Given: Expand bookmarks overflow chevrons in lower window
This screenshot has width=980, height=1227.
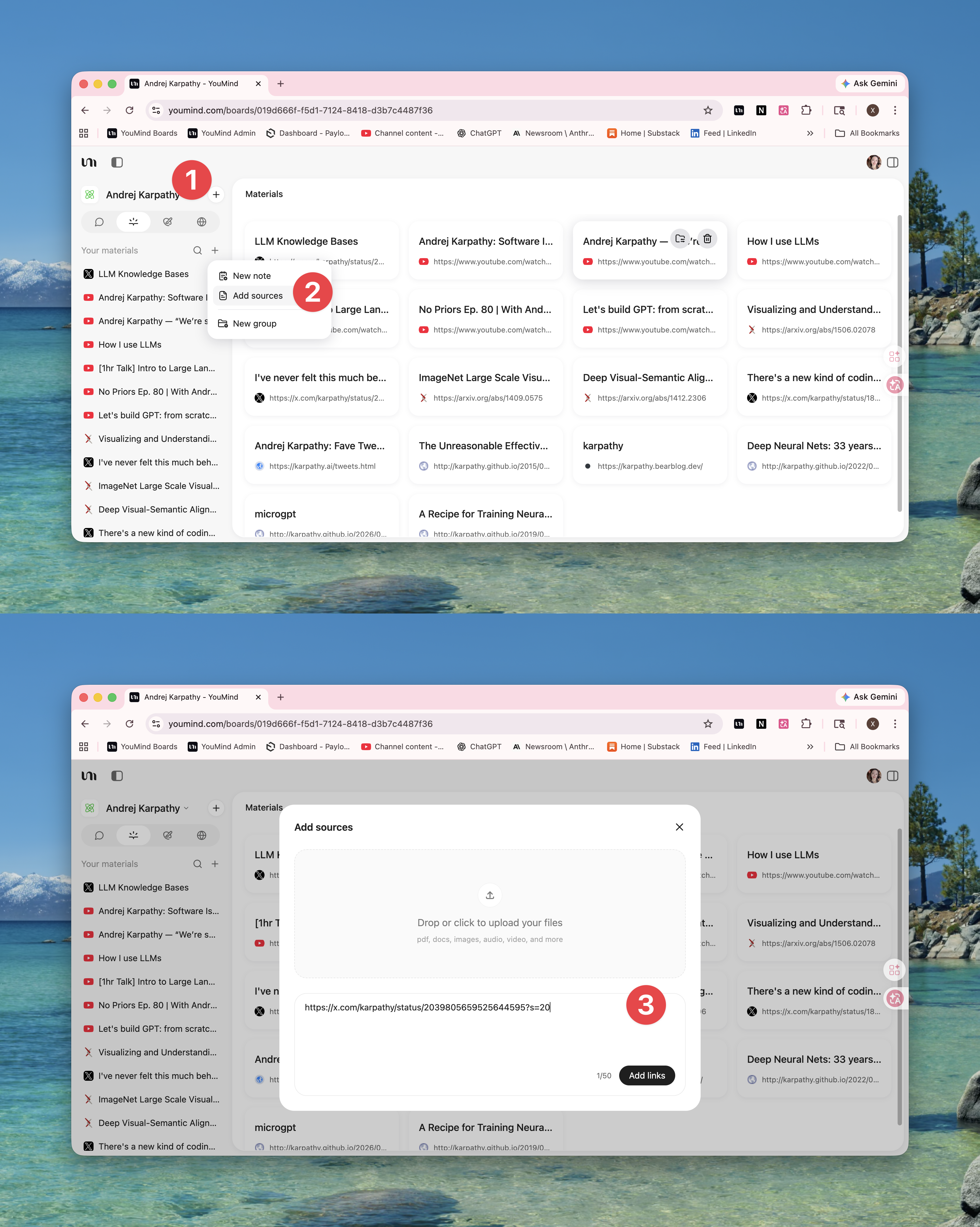Looking at the screenshot, I should pos(810,747).
